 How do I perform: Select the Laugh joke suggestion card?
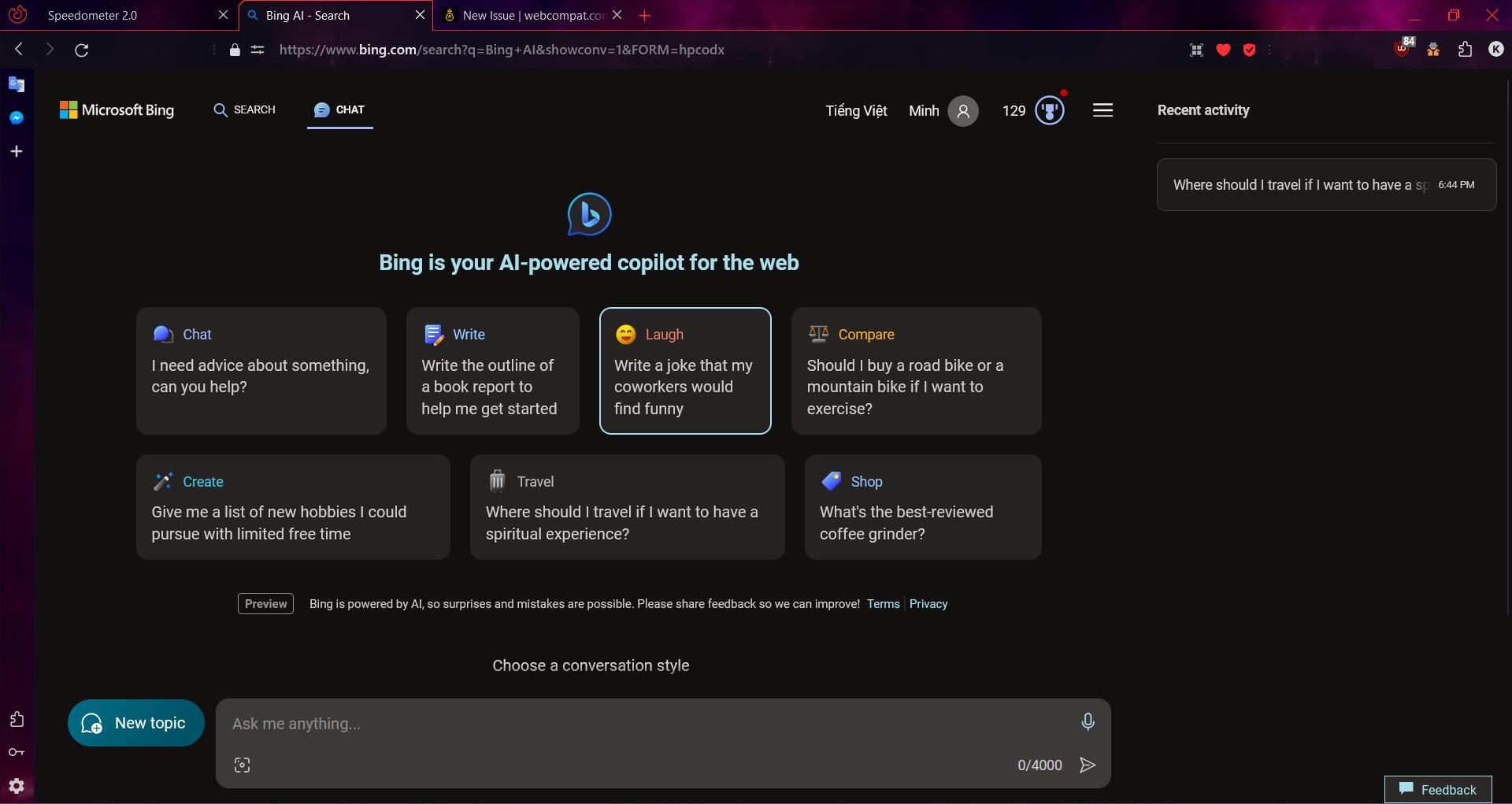(x=684, y=371)
